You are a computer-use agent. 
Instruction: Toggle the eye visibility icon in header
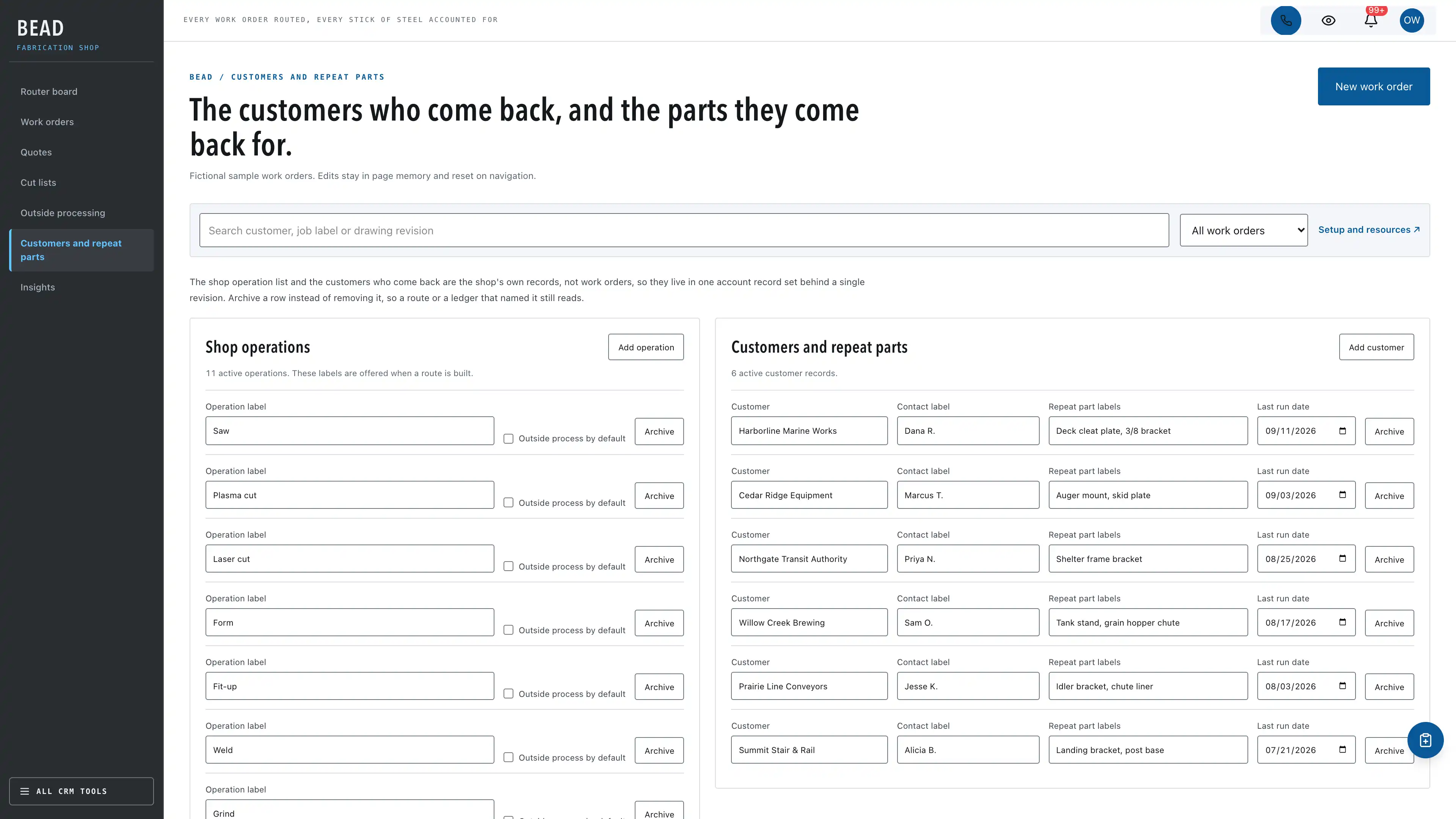1328,20
